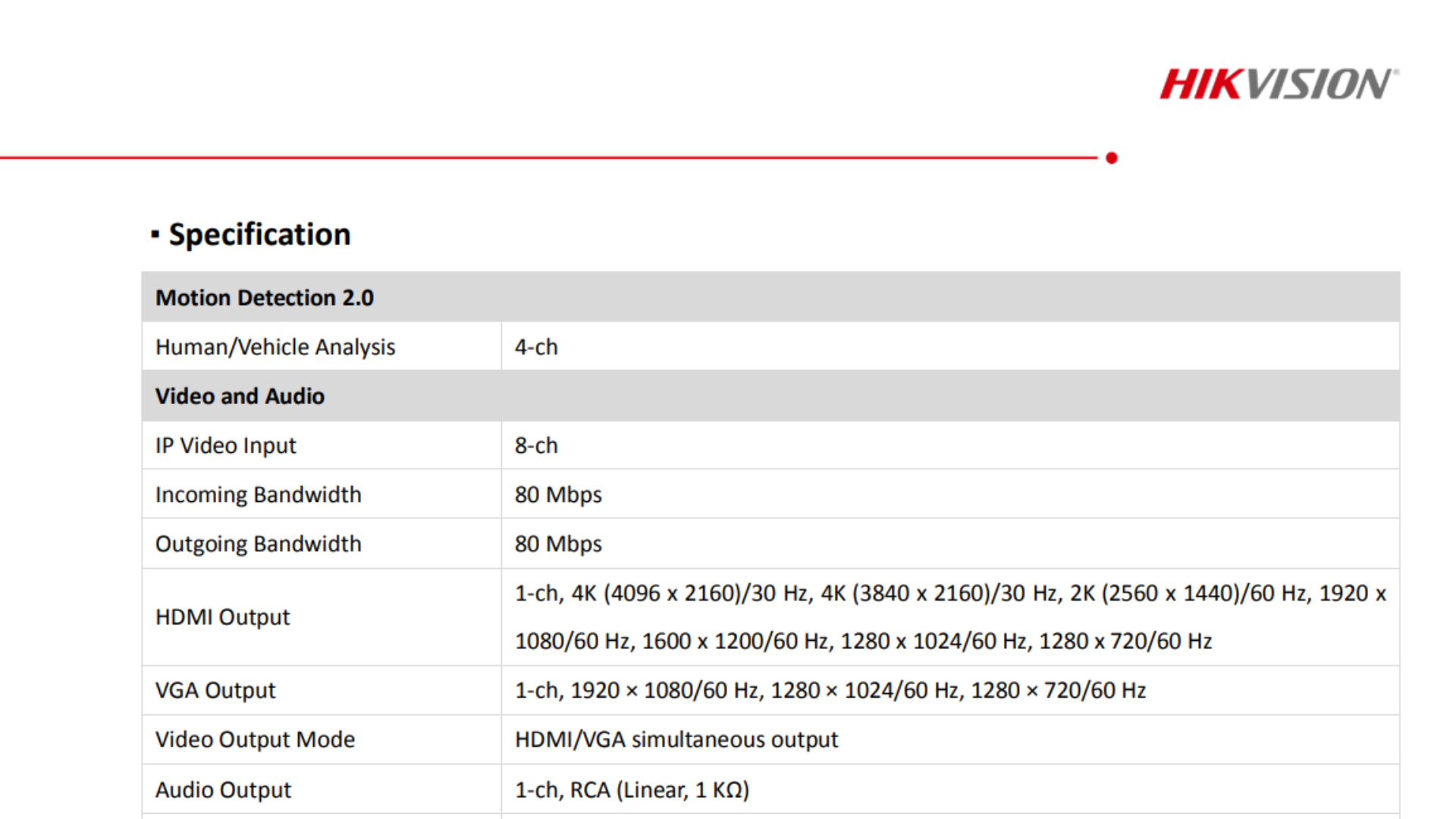Click the 4-ch value cell

[535, 347]
